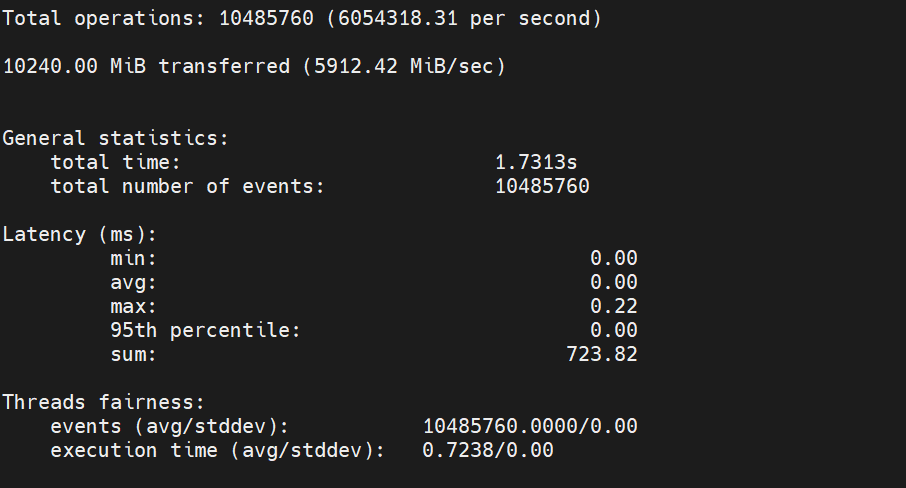The height and width of the screenshot is (488, 906).
Task: Select the min latency value '0.00'
Action: click(614, 258)
